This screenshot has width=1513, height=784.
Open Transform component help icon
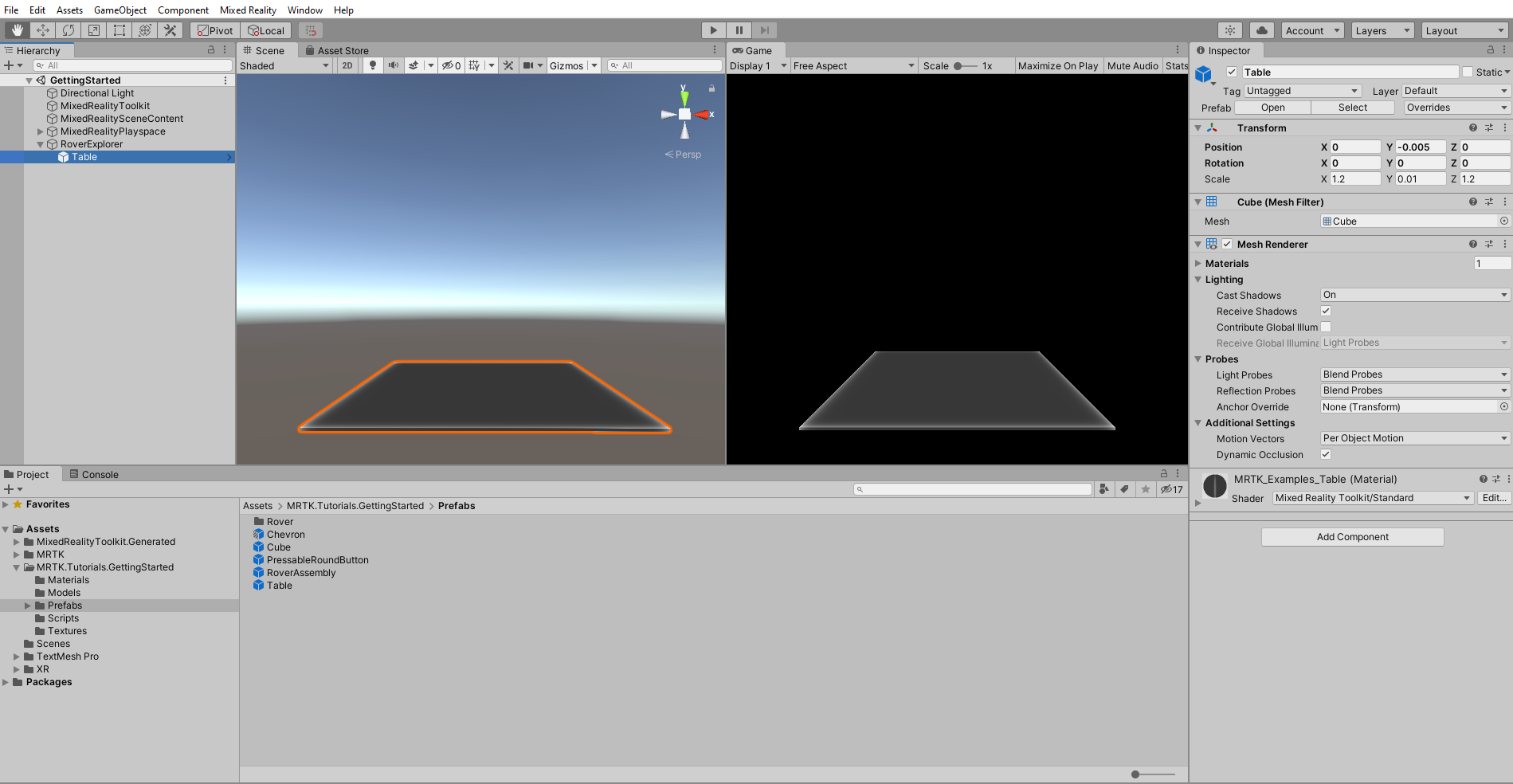pos(1473,127)
